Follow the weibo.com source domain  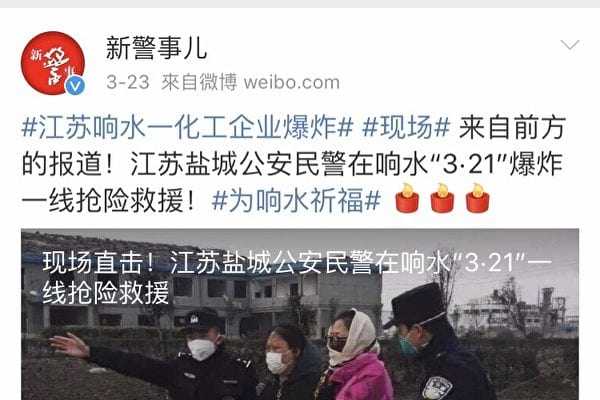(x=292, y=82)
